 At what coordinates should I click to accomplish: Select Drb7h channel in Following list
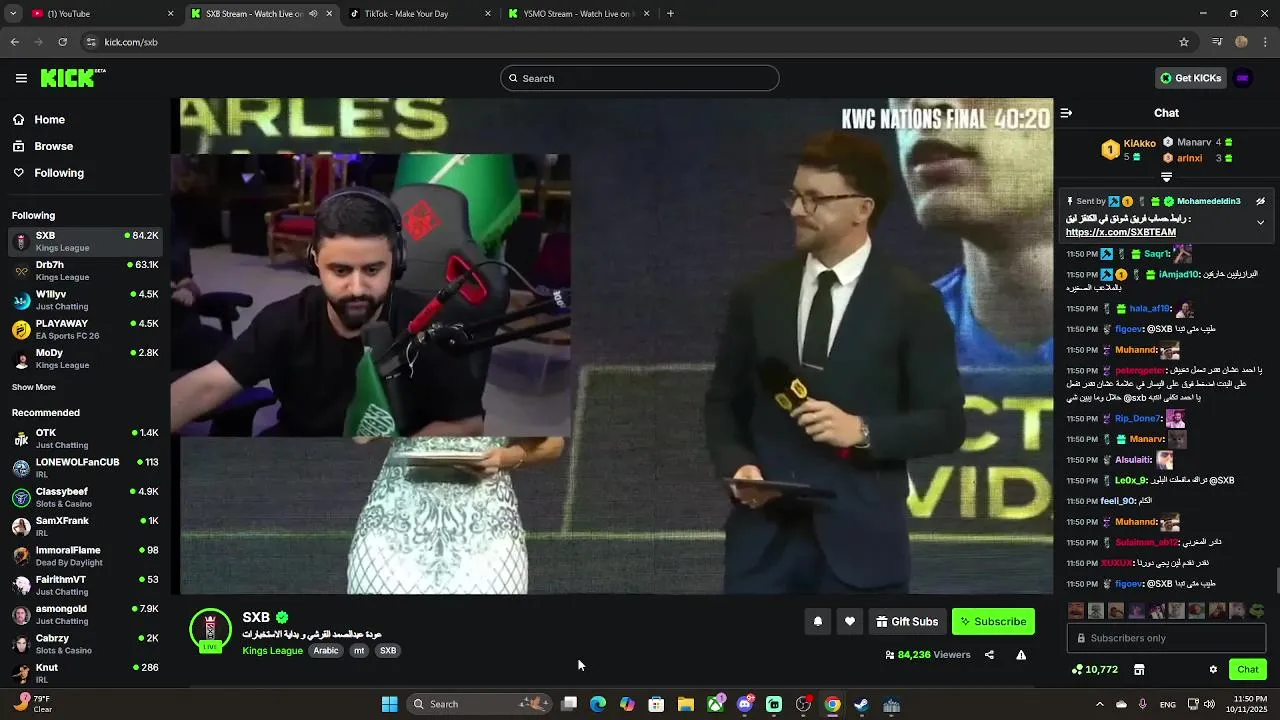pos(85,271)
